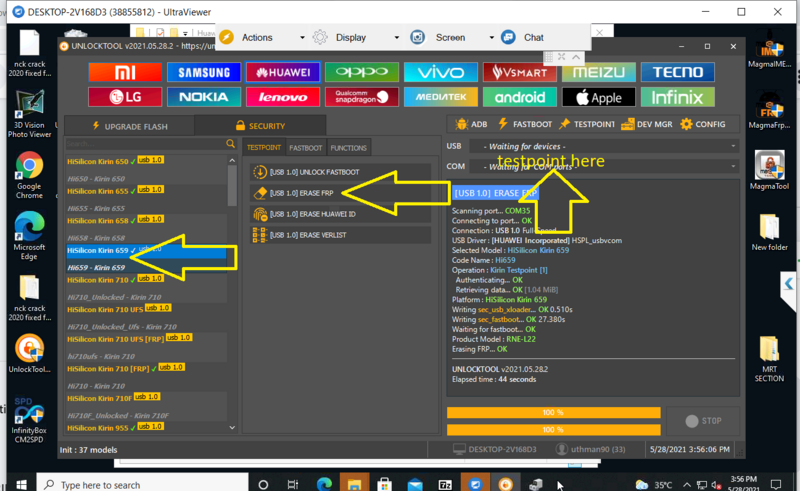Click the STOP button

pyautogui.click(x=703, y=421)
